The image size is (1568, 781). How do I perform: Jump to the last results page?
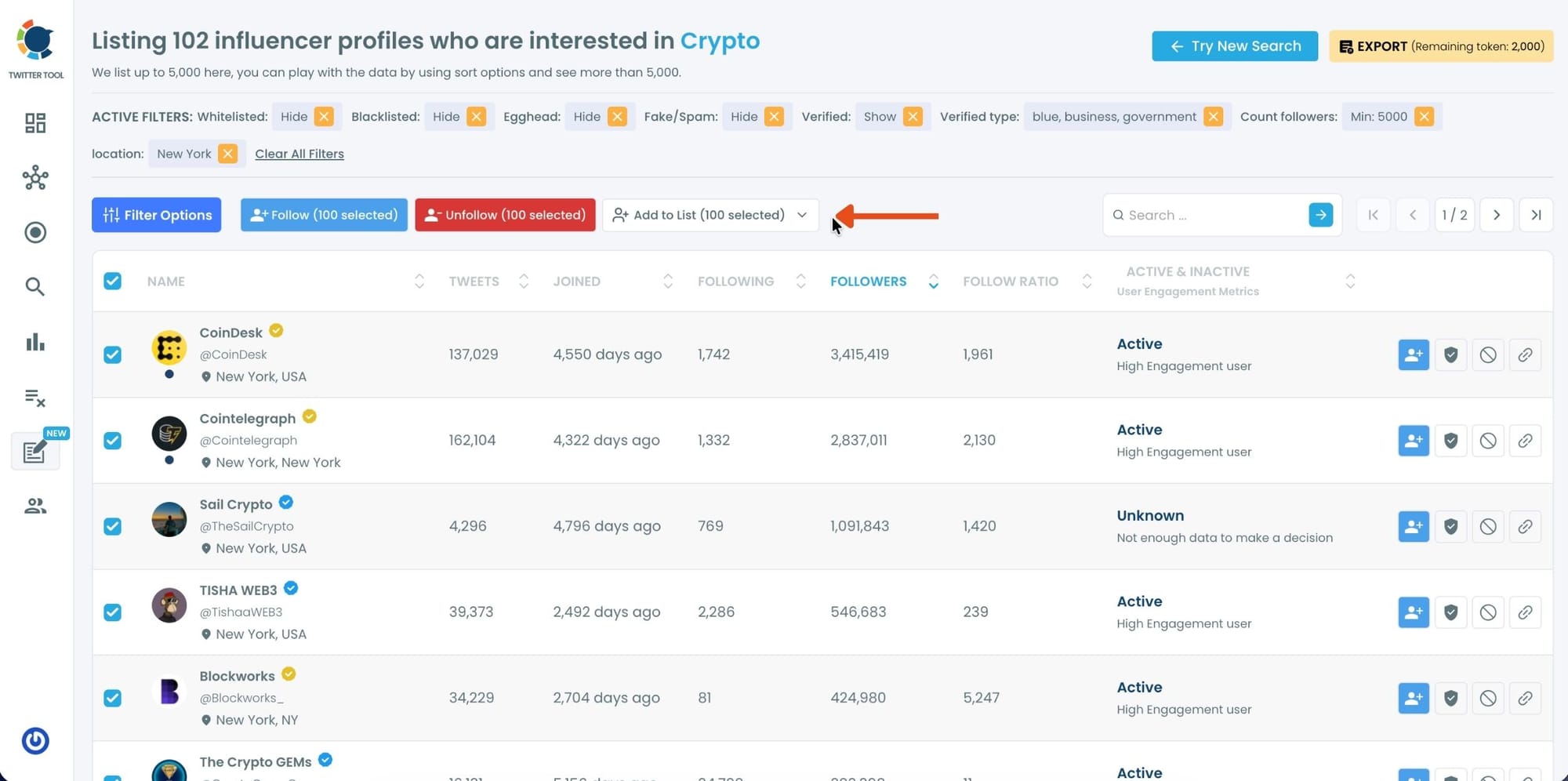coord(1536,215)
